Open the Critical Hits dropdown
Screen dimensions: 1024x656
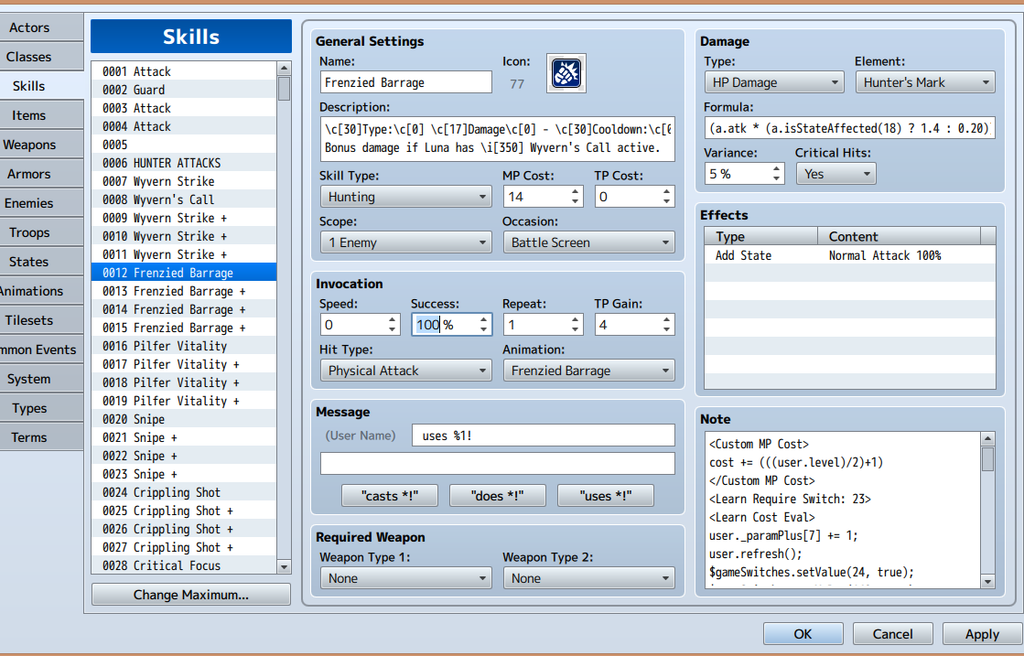[x=835, y=174]
